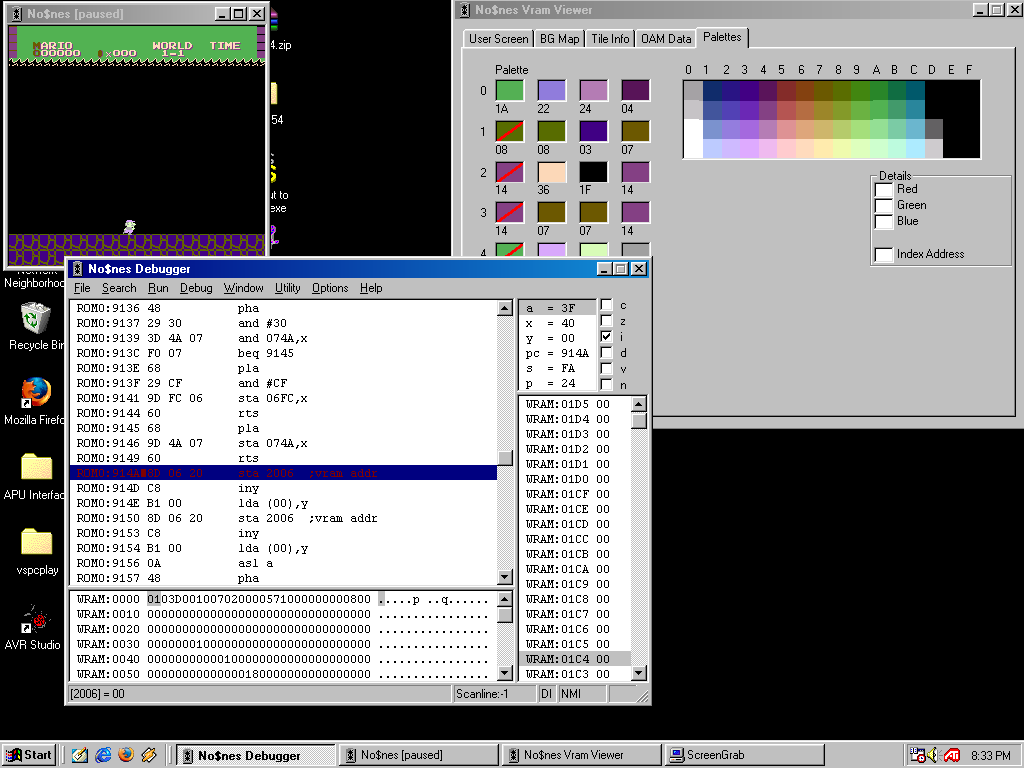Enable the Red details checkbox

[884, 189]
